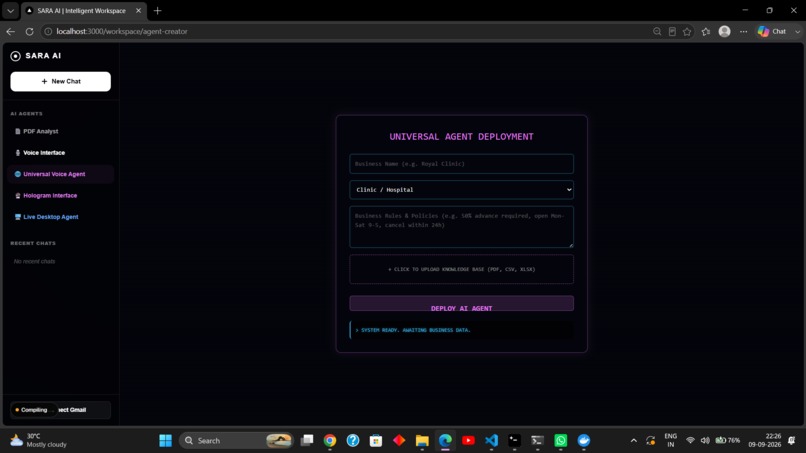Click the Hologram Interface icon
806x453 pixels.
17,195
